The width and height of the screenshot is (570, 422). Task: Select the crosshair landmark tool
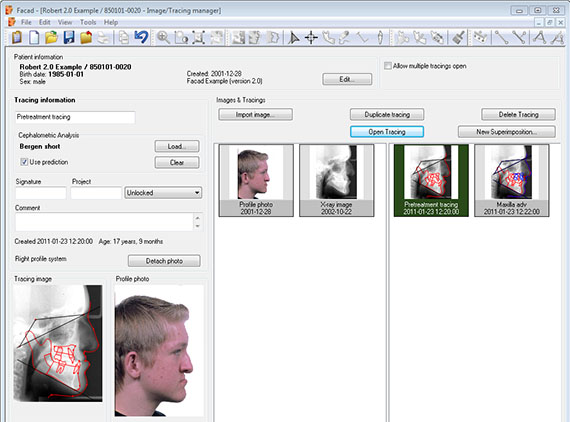click(311, 37)
